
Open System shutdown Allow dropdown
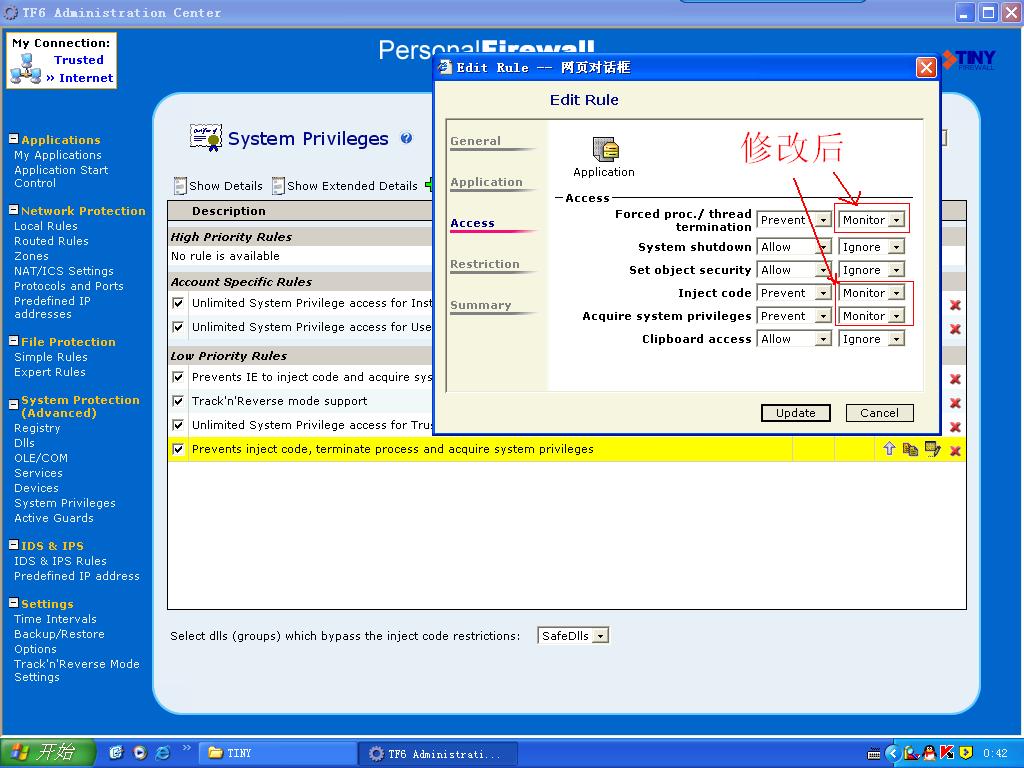794,247
